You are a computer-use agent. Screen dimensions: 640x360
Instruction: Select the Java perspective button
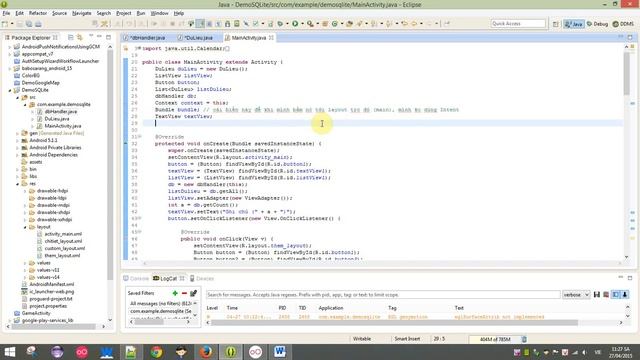pyautogui.click(x=573, y=24)
